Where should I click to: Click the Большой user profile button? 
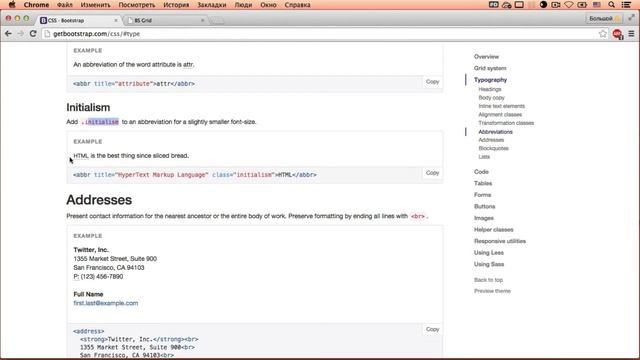(604, 18)
